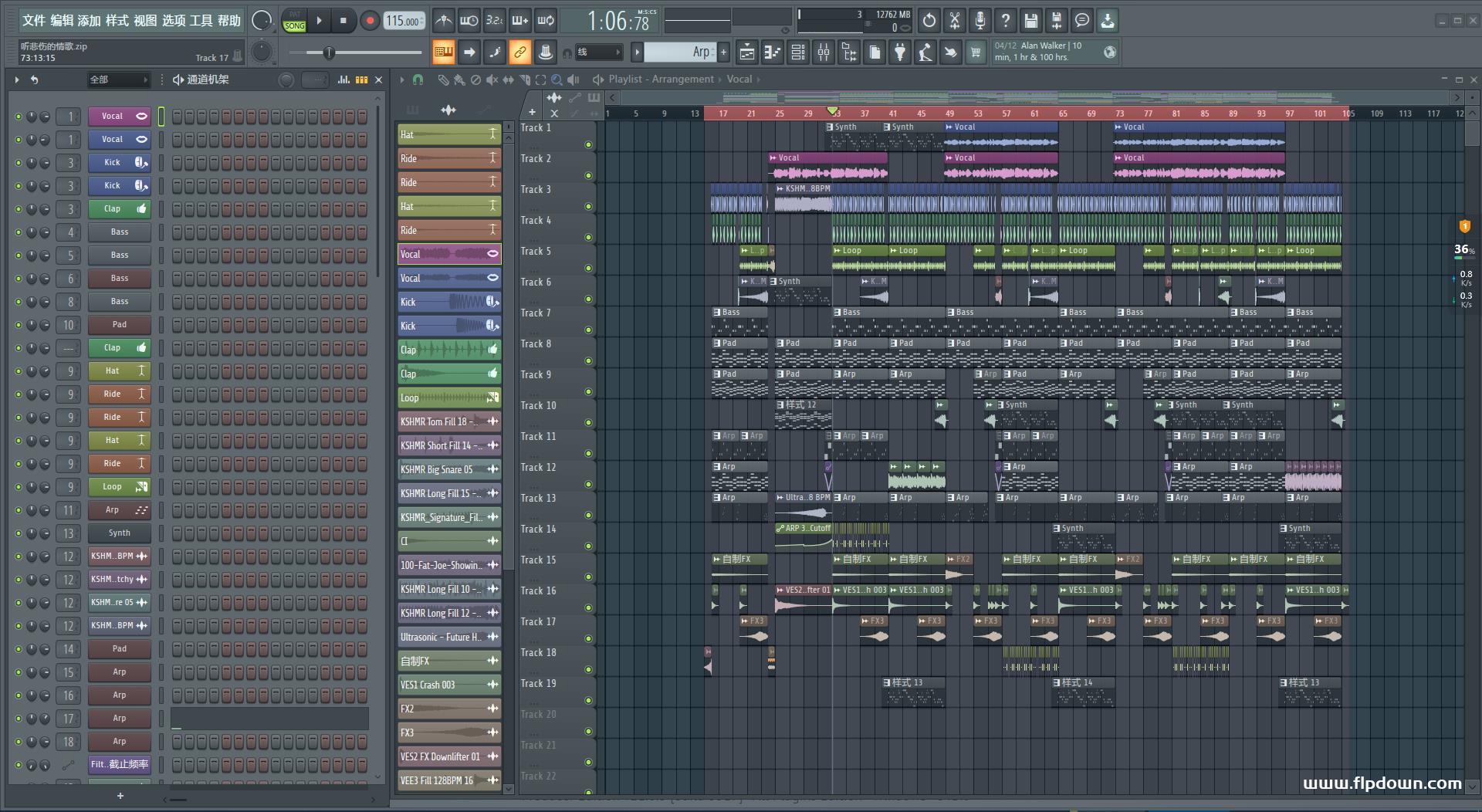Screen dimensions: 1482x812
Task: Open the mixer view icon
Action: click(824, 52)
